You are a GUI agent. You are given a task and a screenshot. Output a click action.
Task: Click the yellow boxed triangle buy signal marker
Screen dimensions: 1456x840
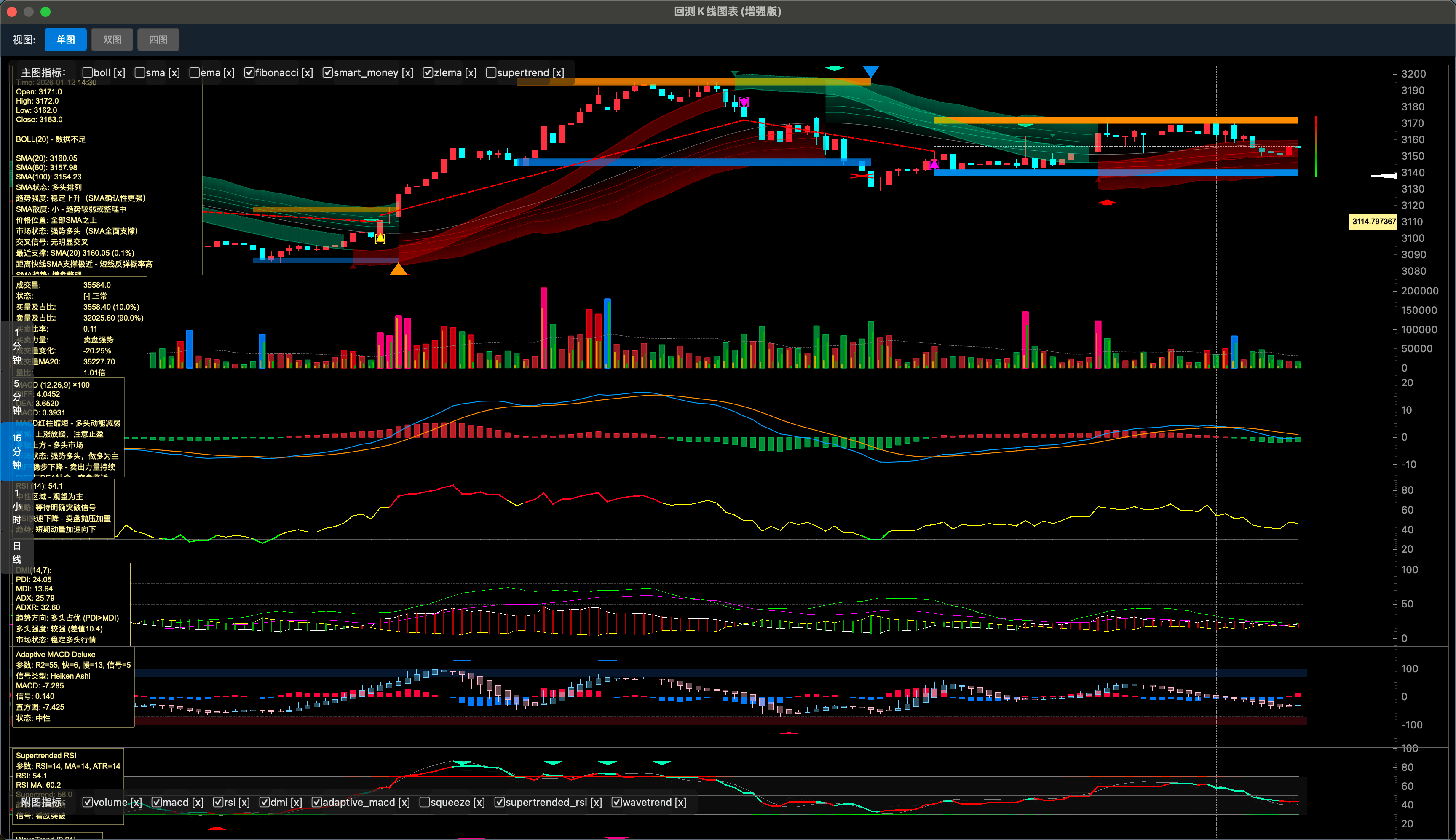(x=380, y=238)
